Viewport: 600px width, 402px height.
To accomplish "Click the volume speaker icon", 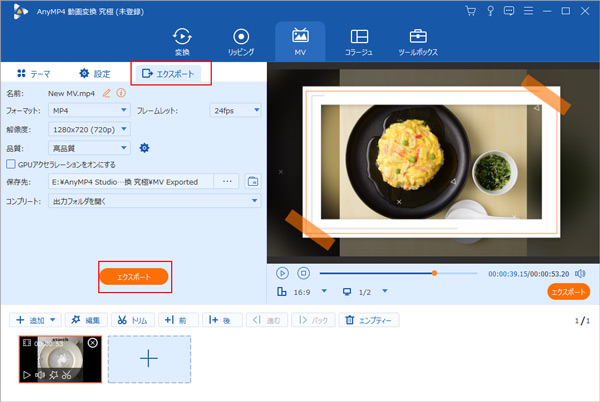I will [580, 273].
